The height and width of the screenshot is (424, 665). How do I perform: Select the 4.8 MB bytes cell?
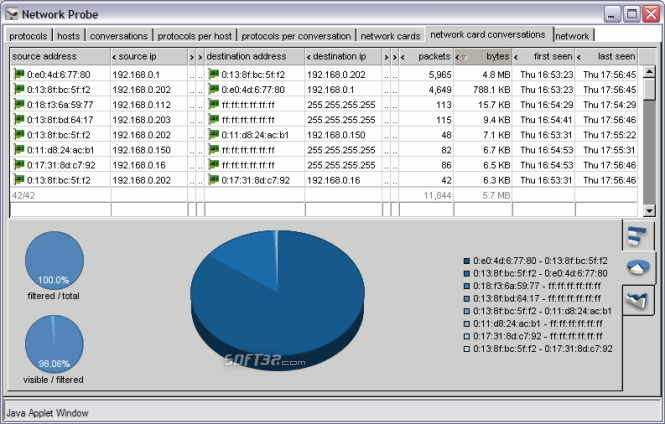pos(483,75)
